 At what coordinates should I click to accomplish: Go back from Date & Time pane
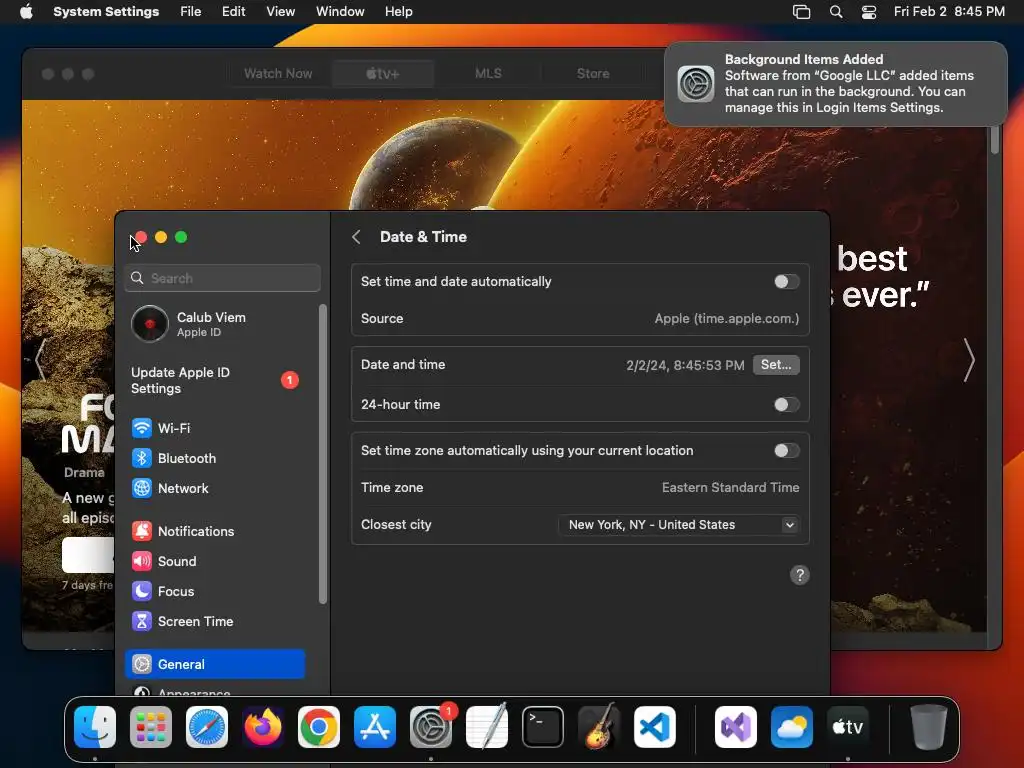click(x=356, y=237)
